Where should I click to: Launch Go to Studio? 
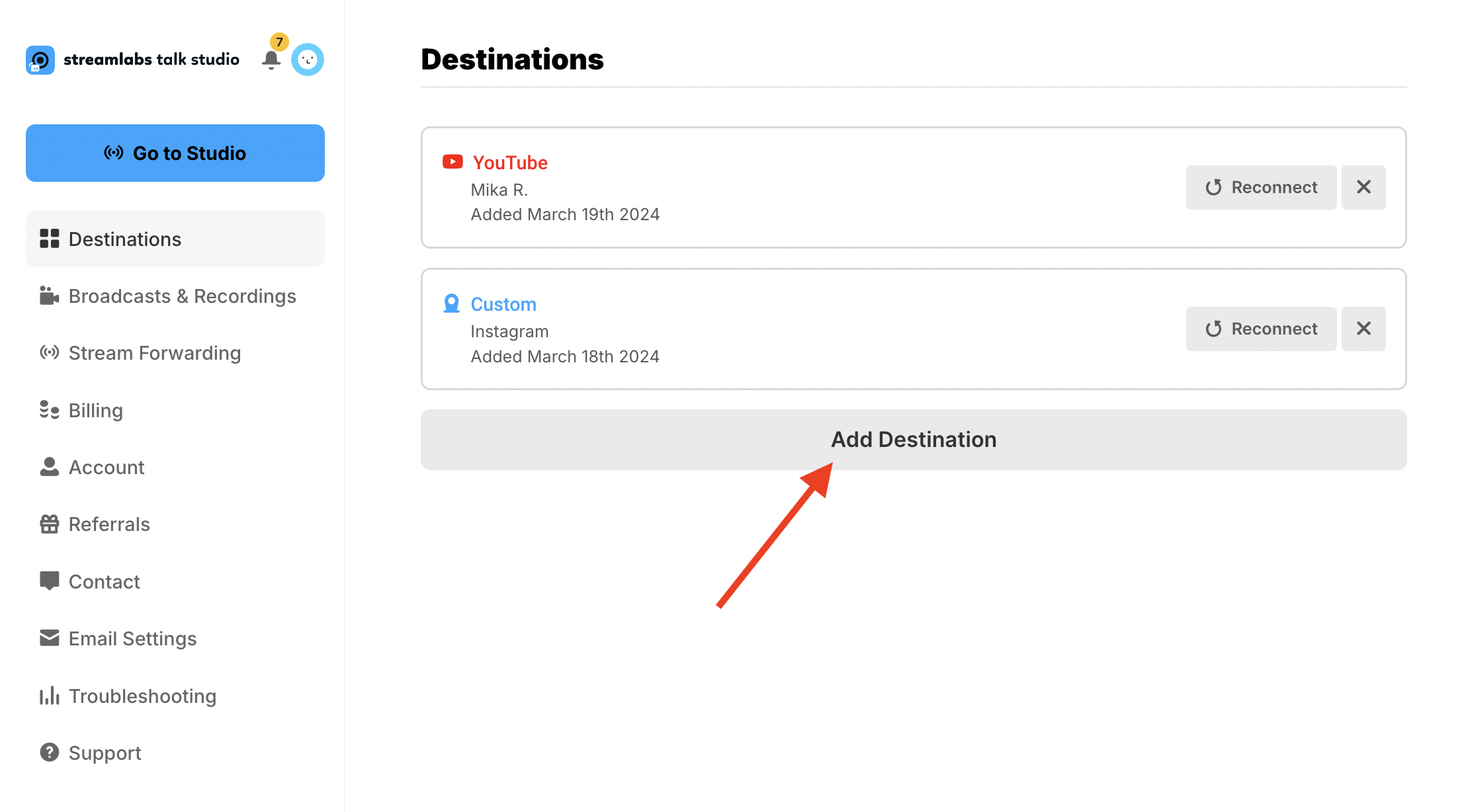[175, 153]
